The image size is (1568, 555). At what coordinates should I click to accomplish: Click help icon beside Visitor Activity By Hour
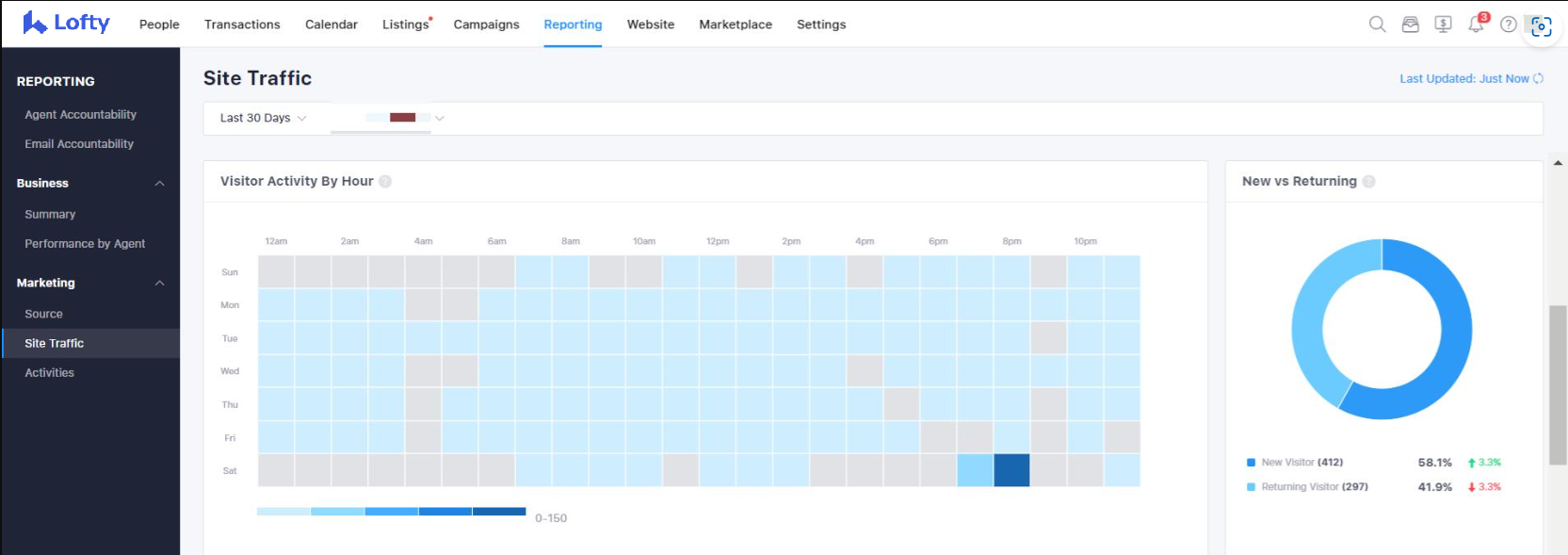(385, 181)
